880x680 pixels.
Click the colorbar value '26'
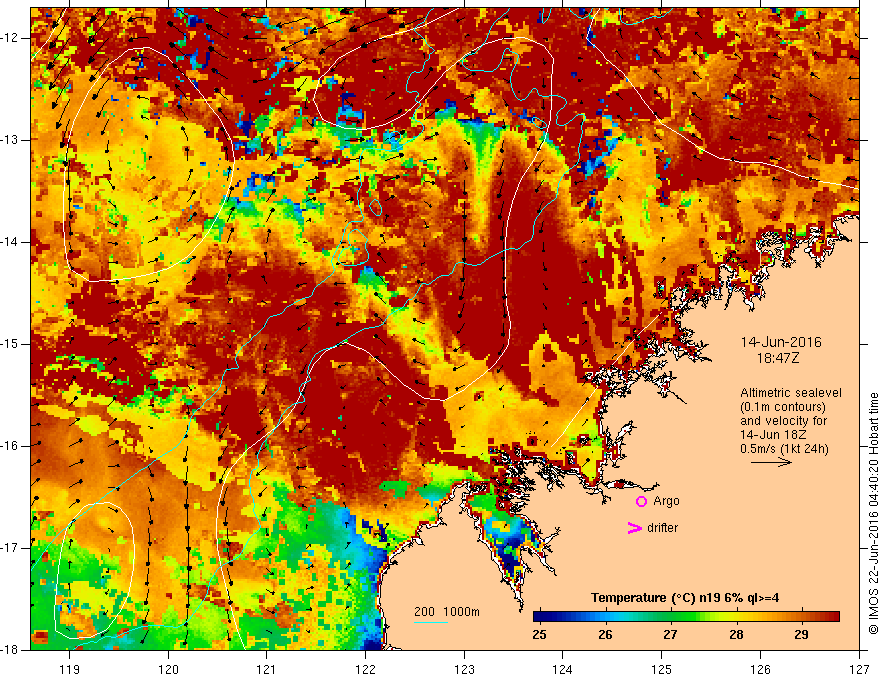(x=605, y=635)
